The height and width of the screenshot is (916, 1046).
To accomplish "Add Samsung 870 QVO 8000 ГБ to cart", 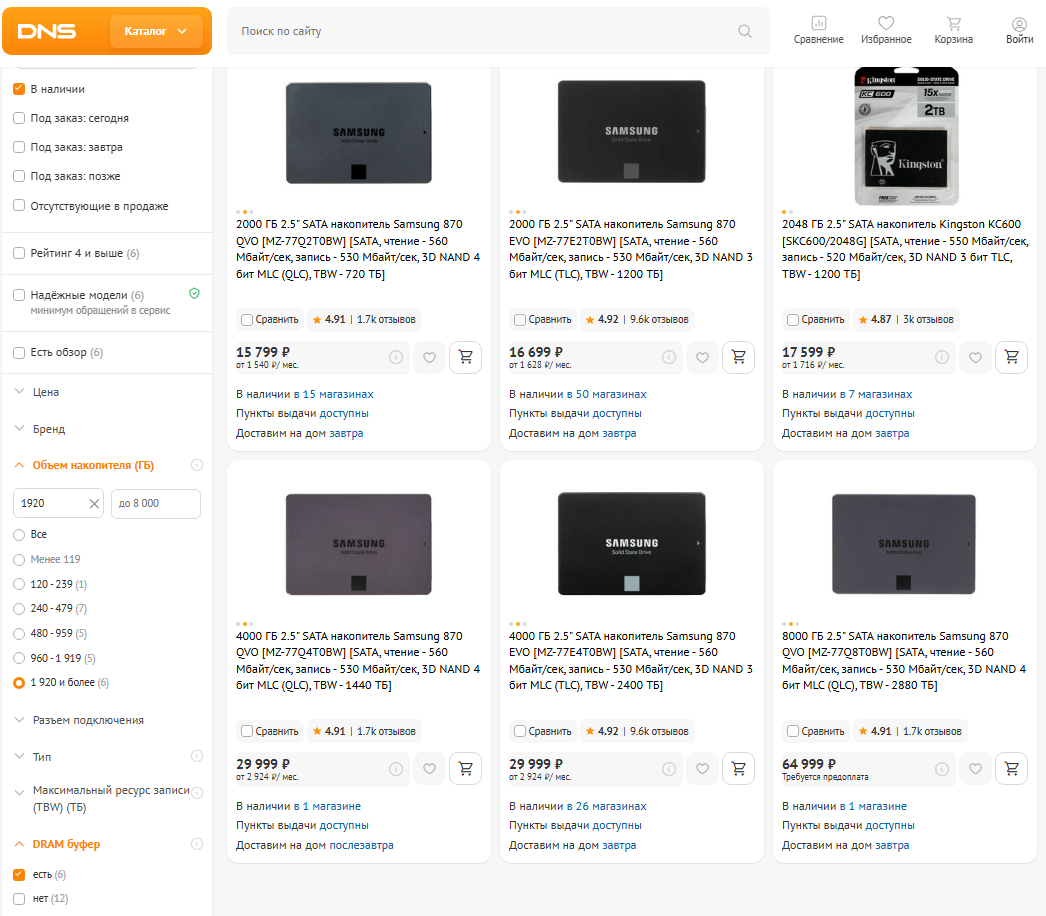I will [1011, 769].
